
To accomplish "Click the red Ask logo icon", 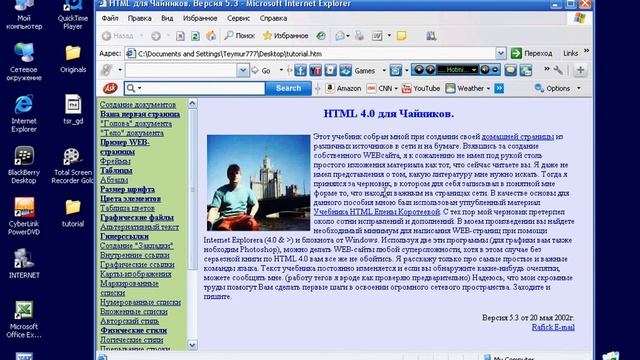I will click(110, 88).
